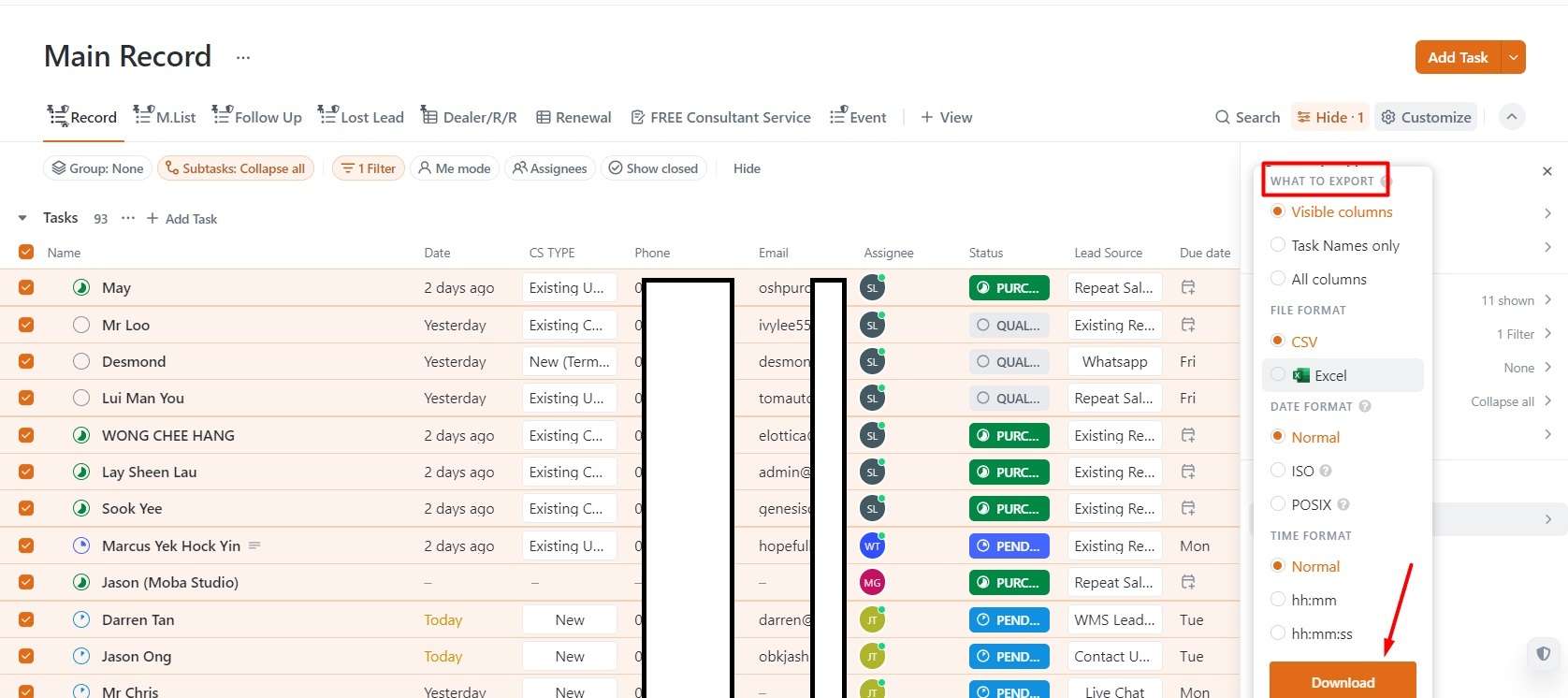Click the due date calendar icon for May
This screenshot has height=698, width=1568.
[x=1188, y=288]
